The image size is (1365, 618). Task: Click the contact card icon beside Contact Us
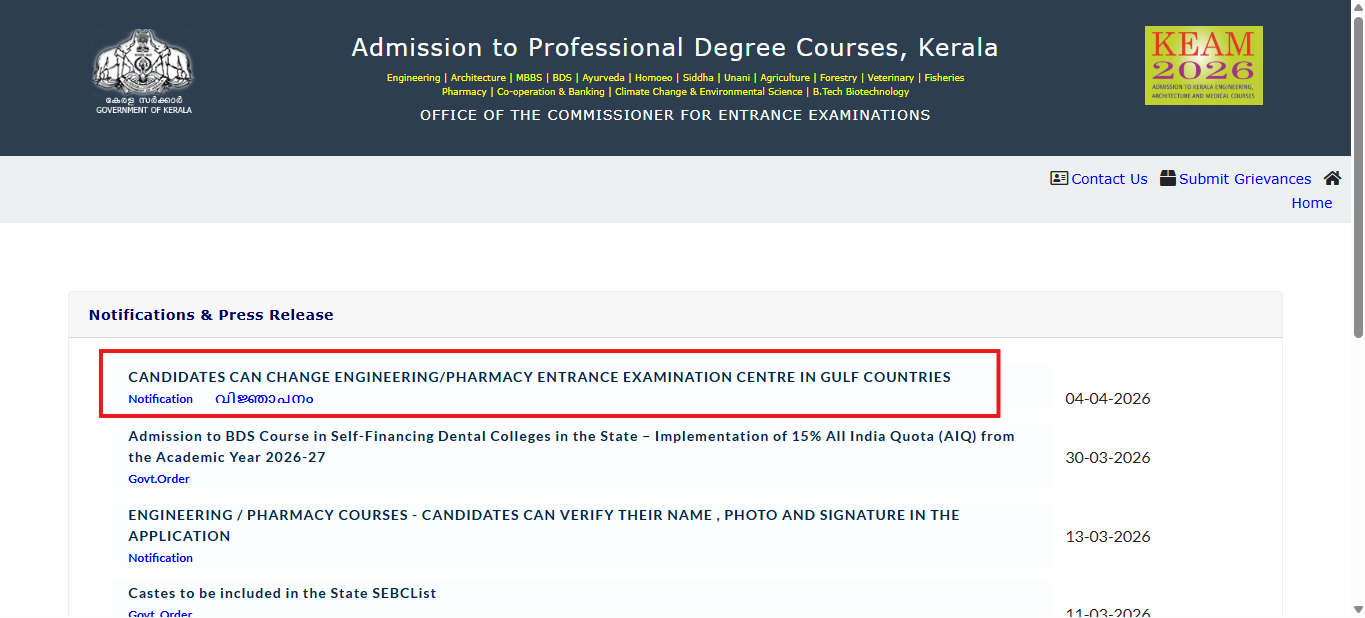click(x=1059, y=178)
